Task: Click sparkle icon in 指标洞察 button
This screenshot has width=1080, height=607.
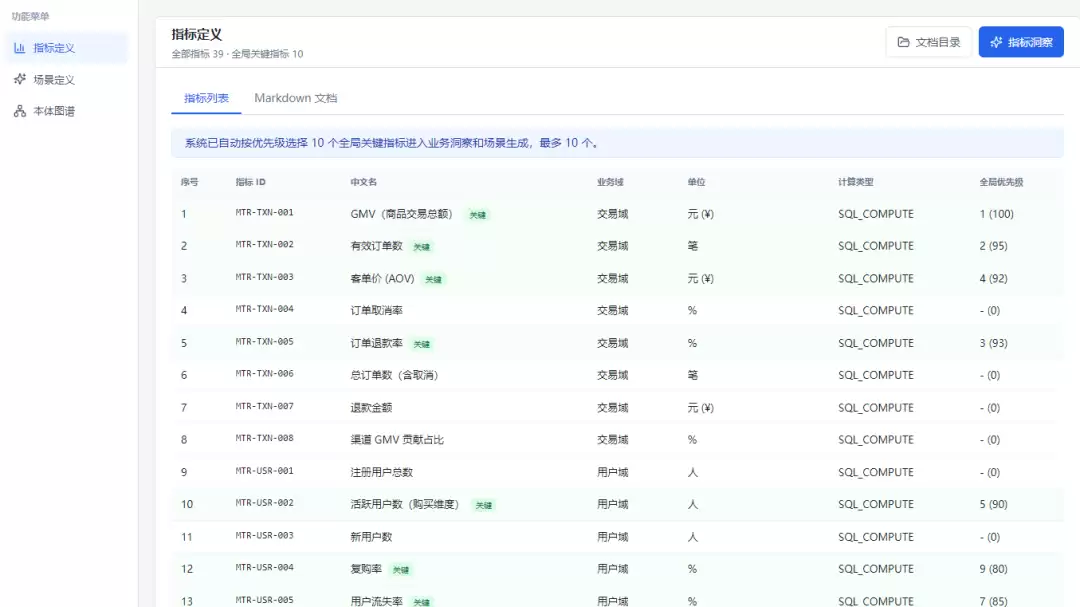Action: click(x=996, y=42)
